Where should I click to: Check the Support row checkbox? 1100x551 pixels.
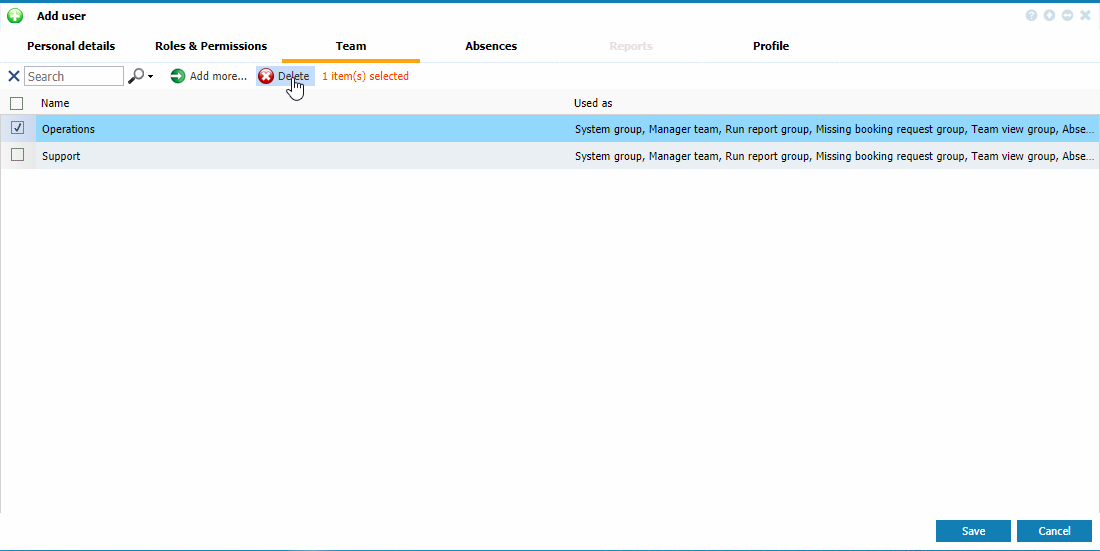[x=17, y=155]
